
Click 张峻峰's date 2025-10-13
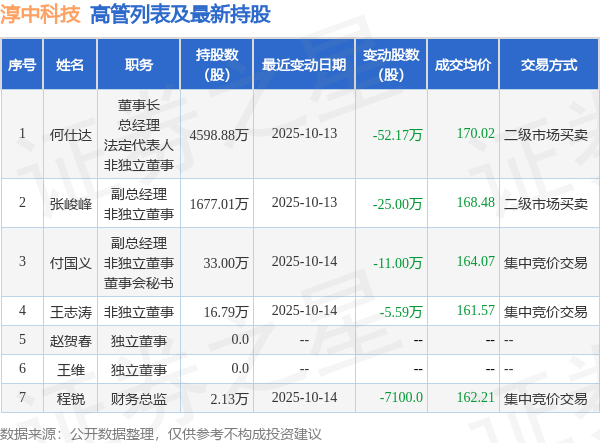[x=304, y=202]
